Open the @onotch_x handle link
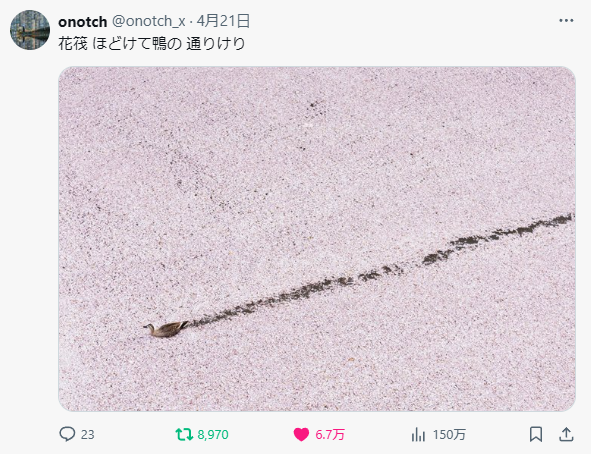Screen dimensions: 591x454 pos(149,21)
